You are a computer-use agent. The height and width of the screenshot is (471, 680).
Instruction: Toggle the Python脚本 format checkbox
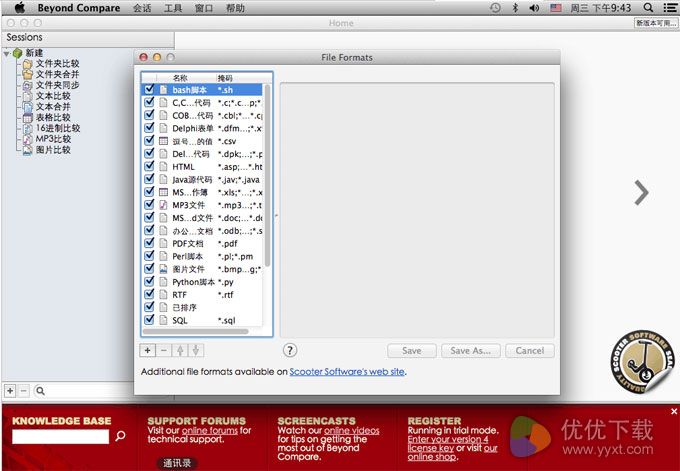(149, 281)
